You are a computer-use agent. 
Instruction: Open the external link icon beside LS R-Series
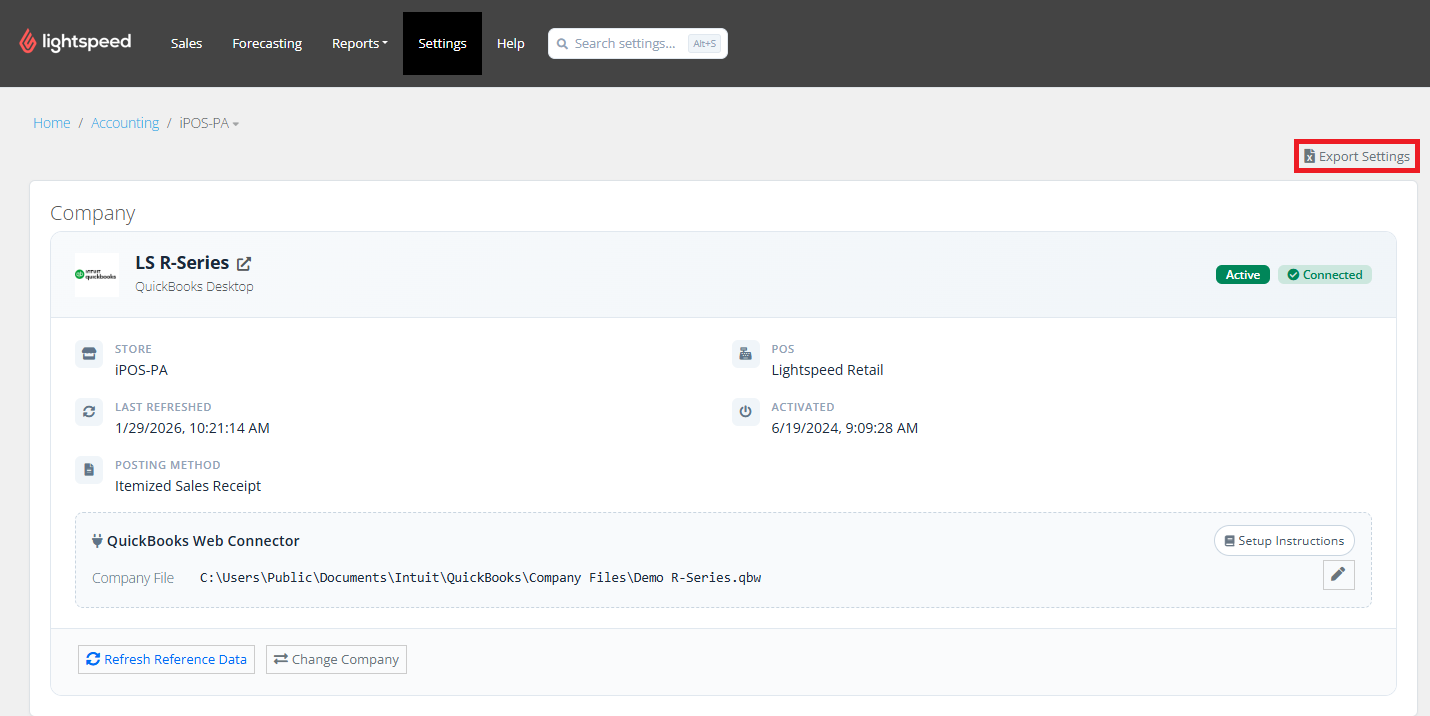[244, 264]
